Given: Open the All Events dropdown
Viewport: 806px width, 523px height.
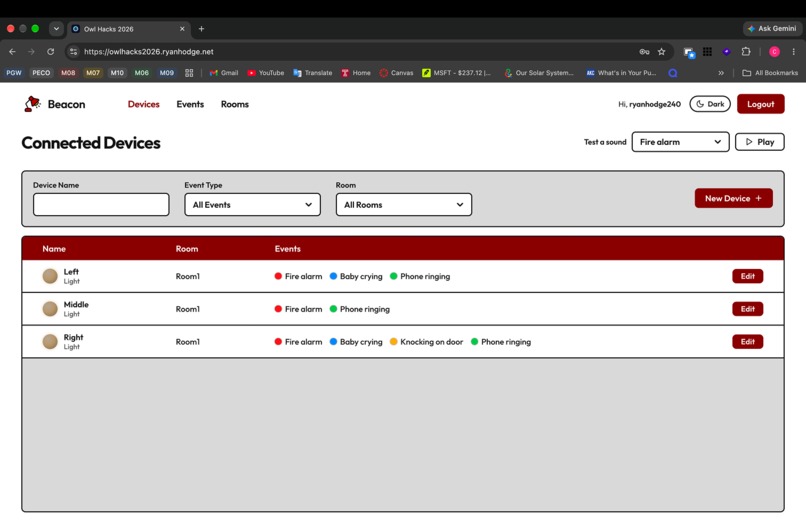Looking at the screenshot, I should point(252,205).
